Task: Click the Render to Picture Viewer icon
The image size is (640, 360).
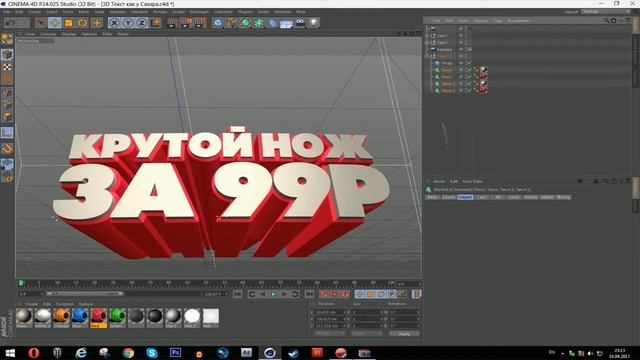Action: tap(187, 22)
